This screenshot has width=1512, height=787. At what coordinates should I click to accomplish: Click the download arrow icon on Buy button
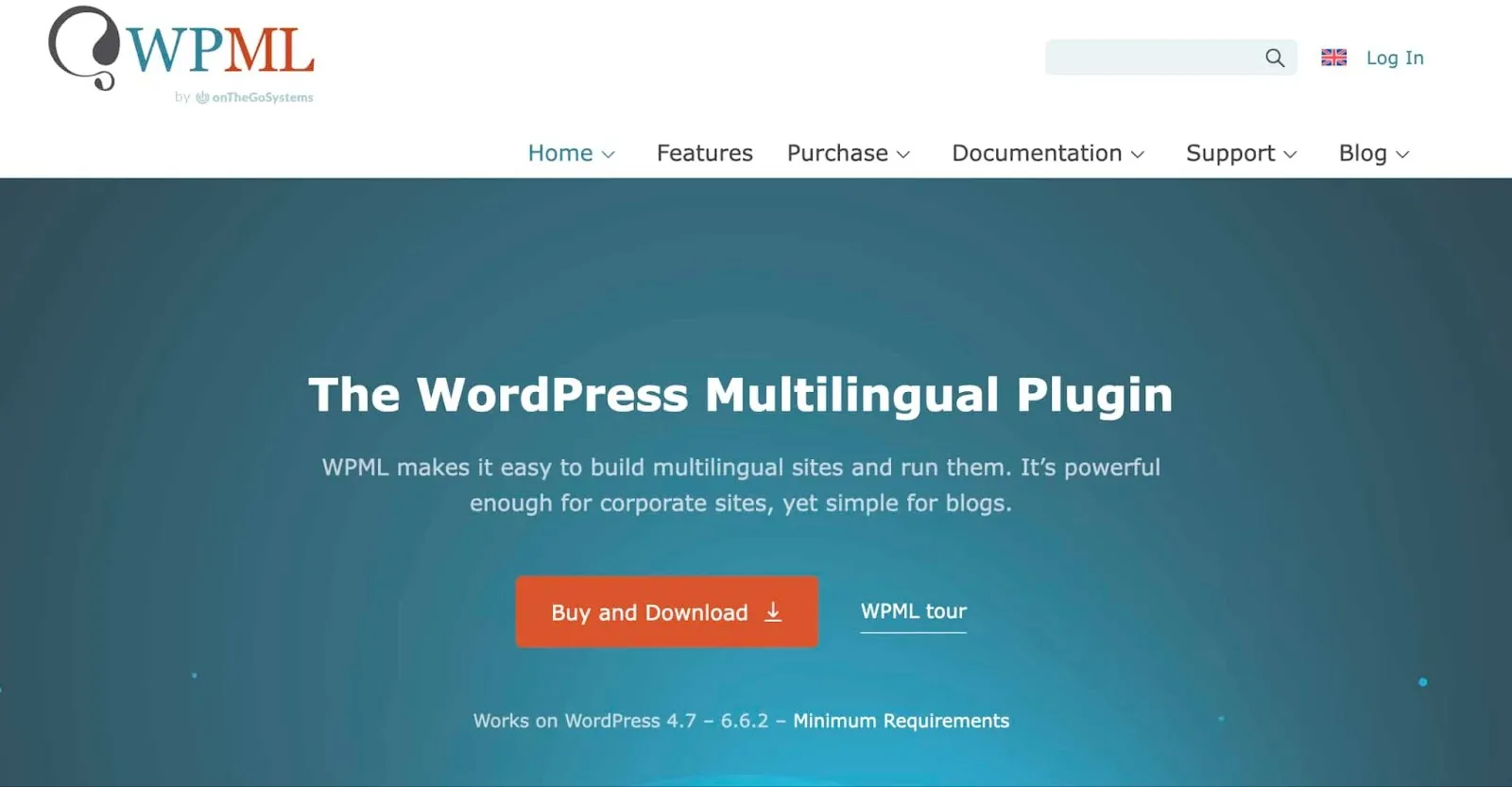click(773, 612)
